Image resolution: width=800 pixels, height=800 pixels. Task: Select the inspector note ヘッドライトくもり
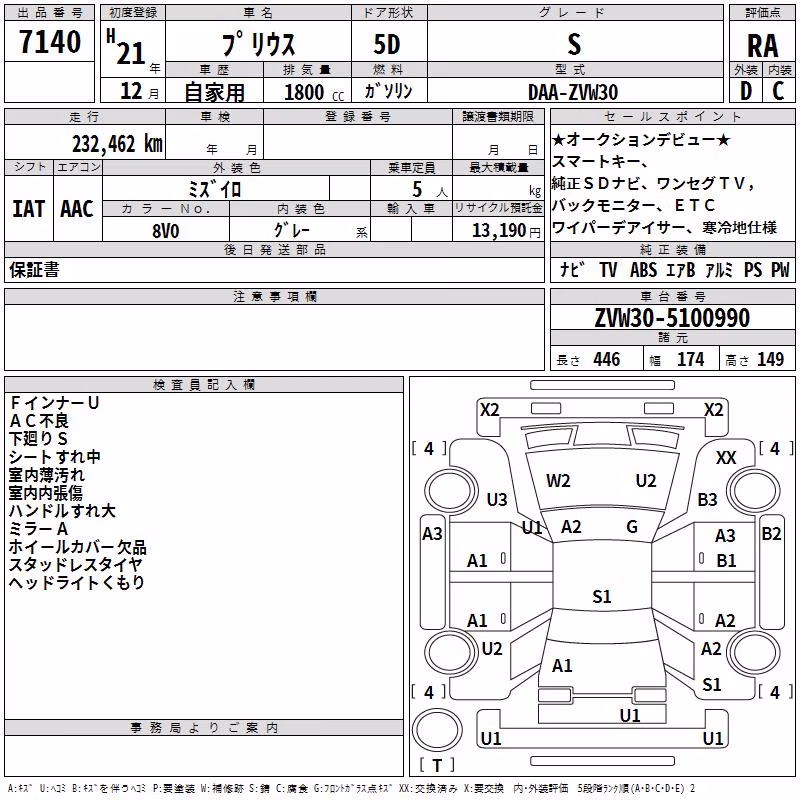tap(77, 583)
